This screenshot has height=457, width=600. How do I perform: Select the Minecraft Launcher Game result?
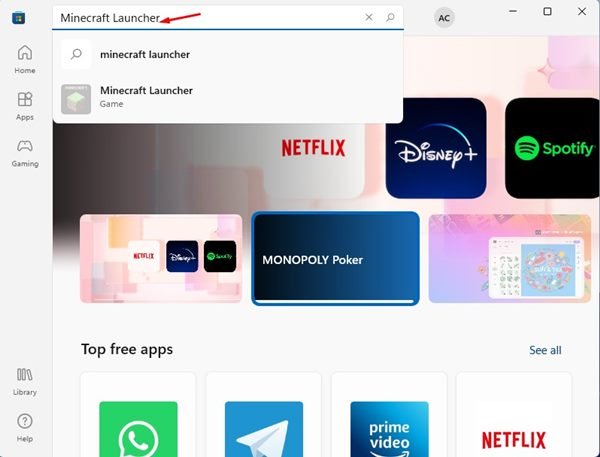pos(228,97)
